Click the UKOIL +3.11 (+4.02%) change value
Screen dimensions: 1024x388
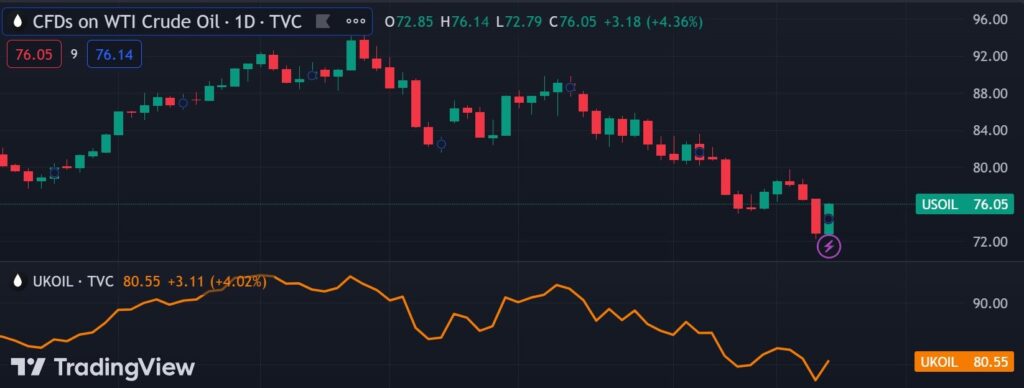point(217,282)
